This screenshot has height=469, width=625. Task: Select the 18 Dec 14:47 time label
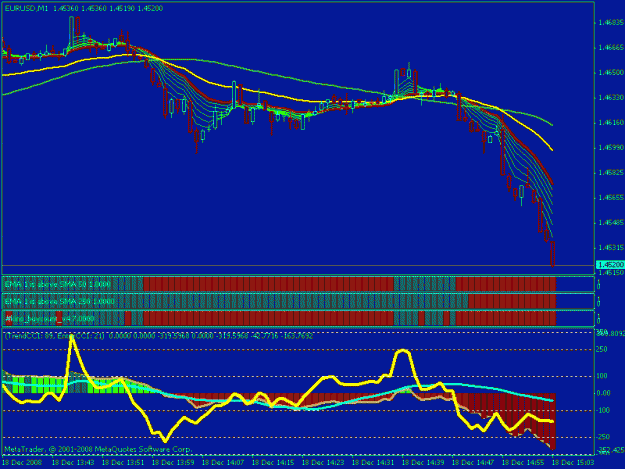(x=473, y=463)
